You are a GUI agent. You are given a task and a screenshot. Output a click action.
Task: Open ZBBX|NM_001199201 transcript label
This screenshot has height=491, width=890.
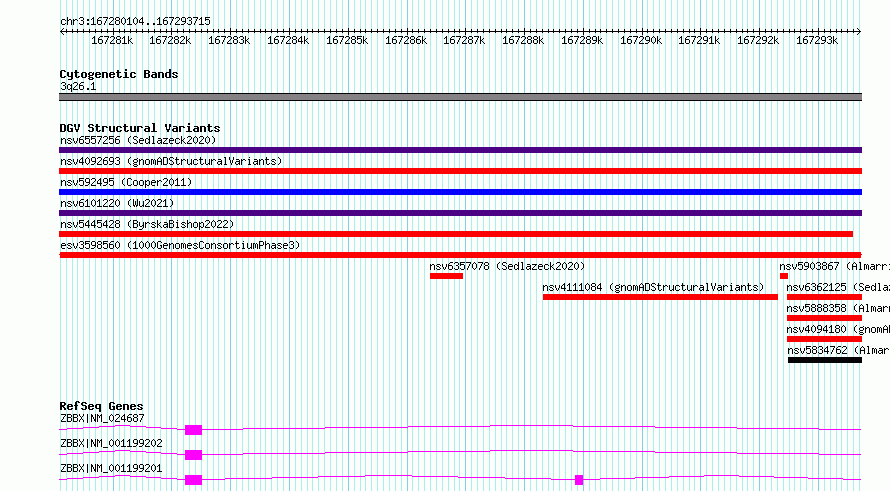tap(111, 468)
